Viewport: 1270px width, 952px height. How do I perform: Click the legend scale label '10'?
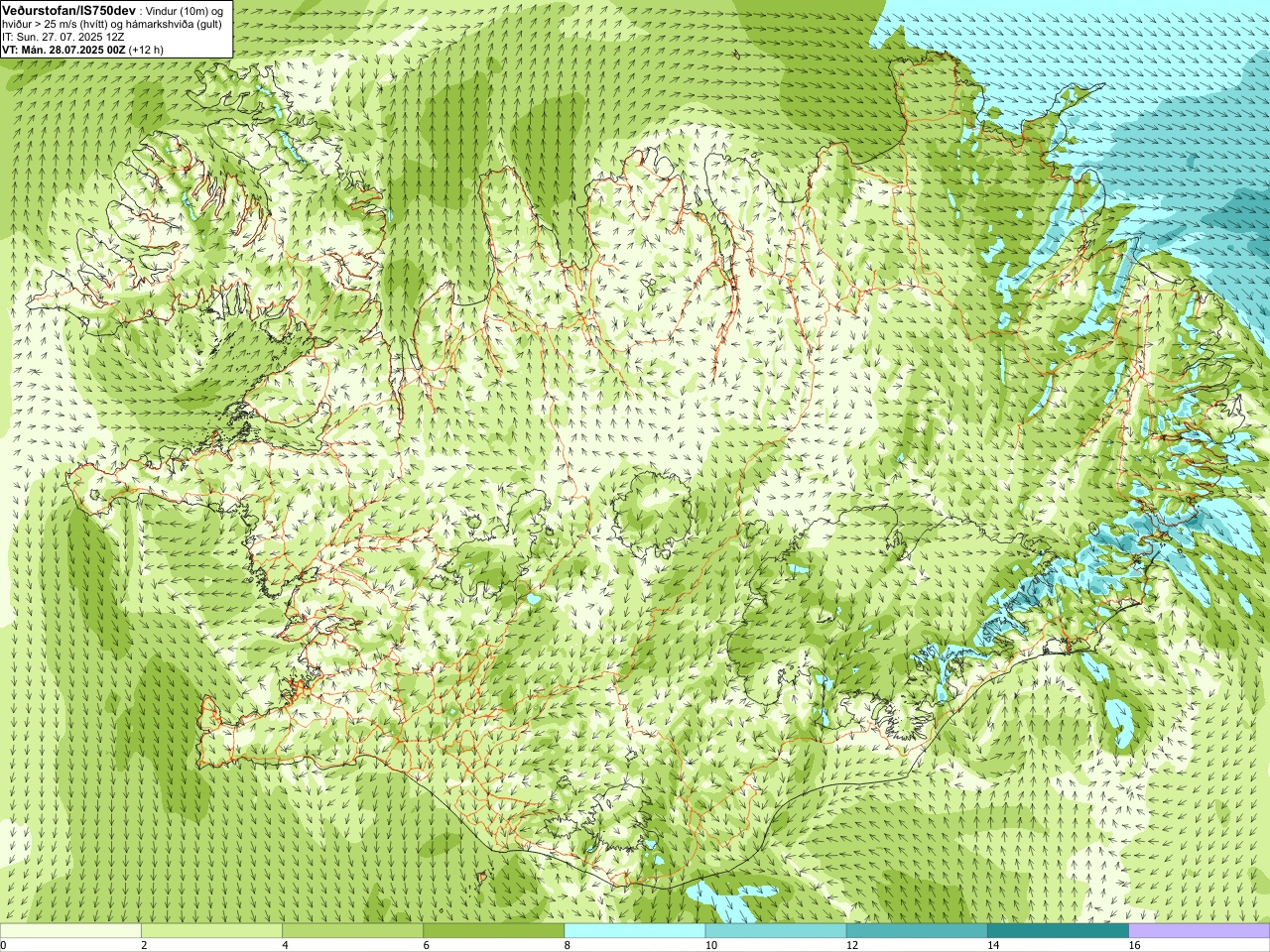click(x=710, y=945)
